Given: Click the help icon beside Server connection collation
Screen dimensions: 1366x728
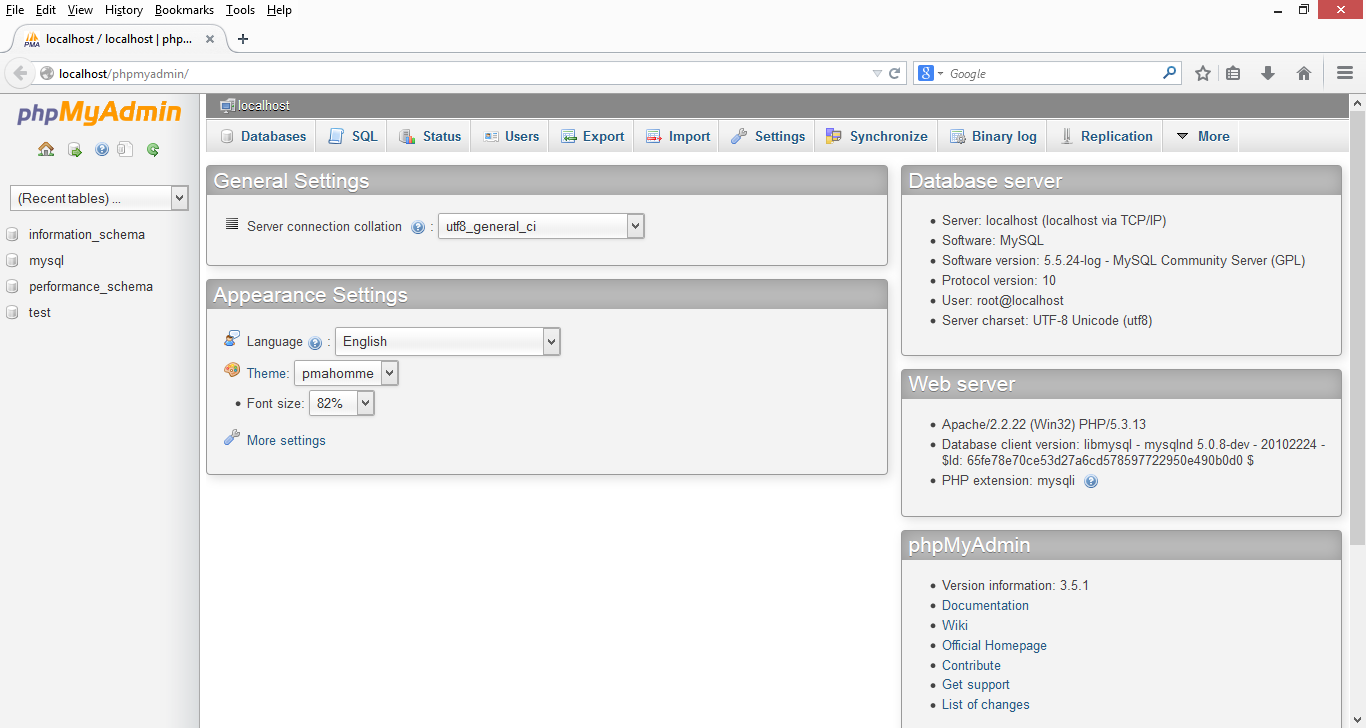Looking at the screenshot, I should click(418, 226).
